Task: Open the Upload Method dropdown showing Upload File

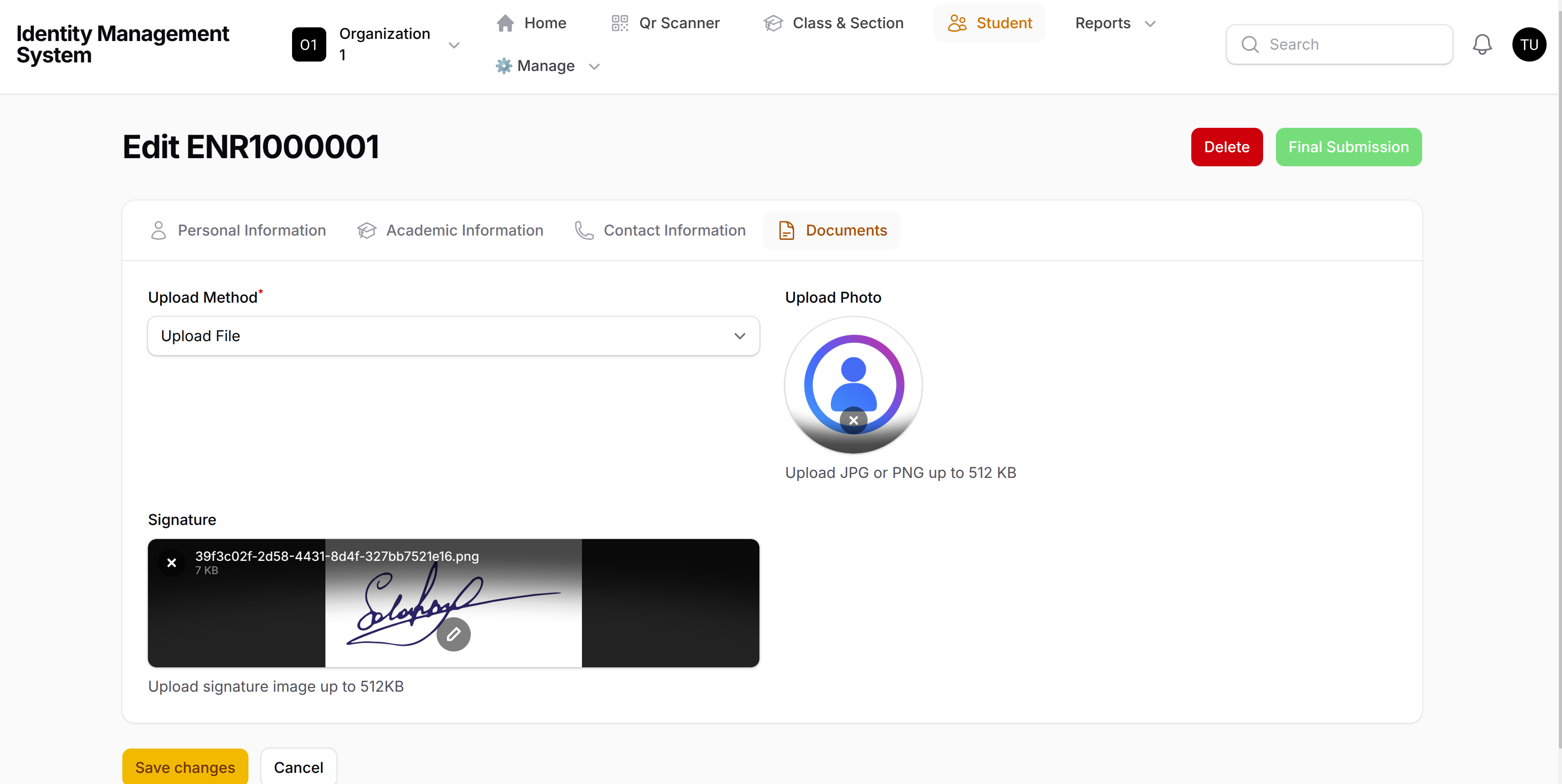Action: point(453,336)
